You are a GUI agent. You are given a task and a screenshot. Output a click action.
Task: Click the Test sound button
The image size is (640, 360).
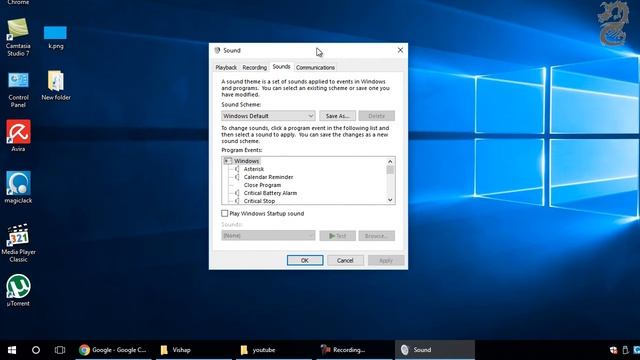pos(338,236)
